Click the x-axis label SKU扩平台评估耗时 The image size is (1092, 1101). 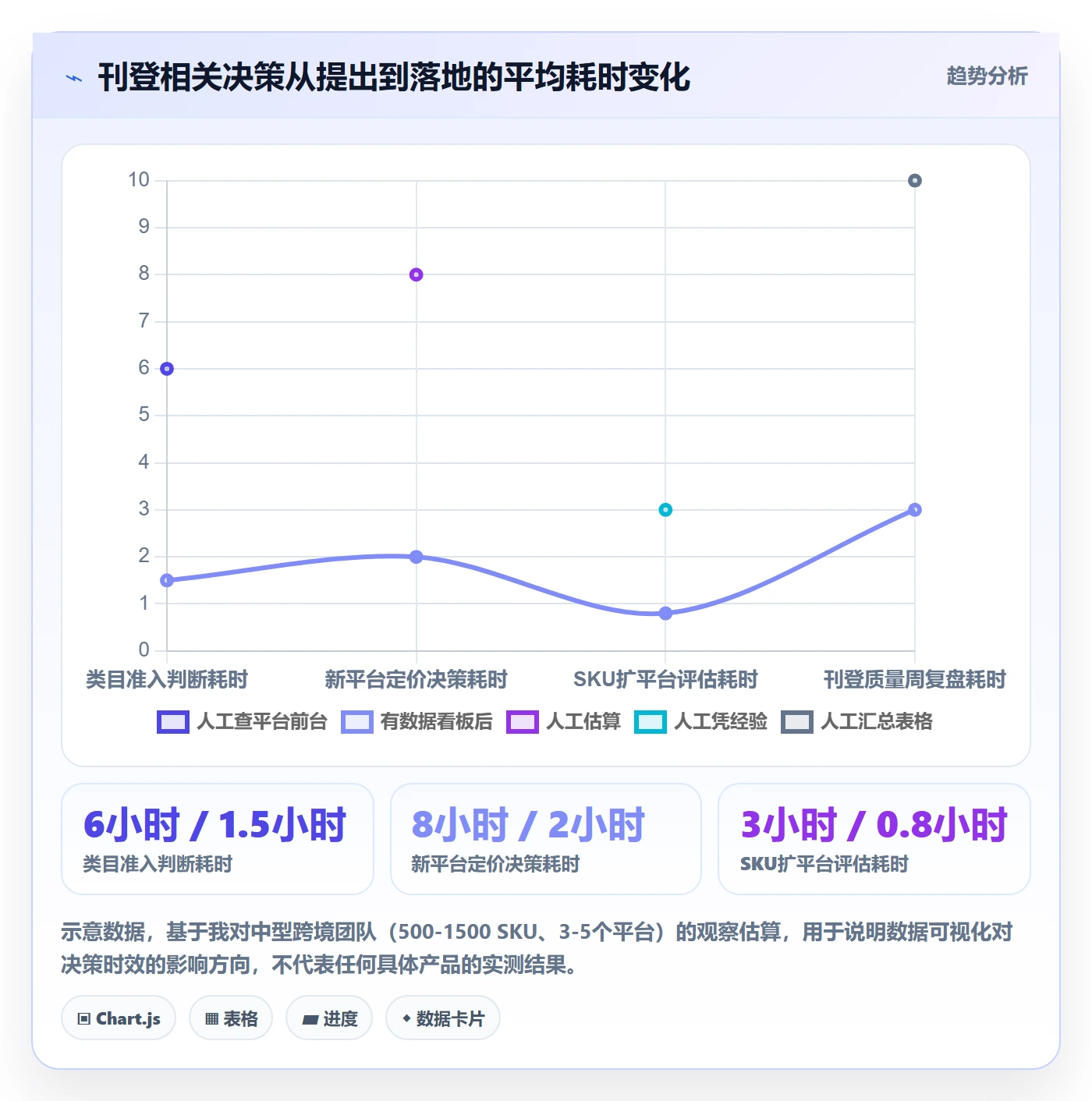click(665, 679)
